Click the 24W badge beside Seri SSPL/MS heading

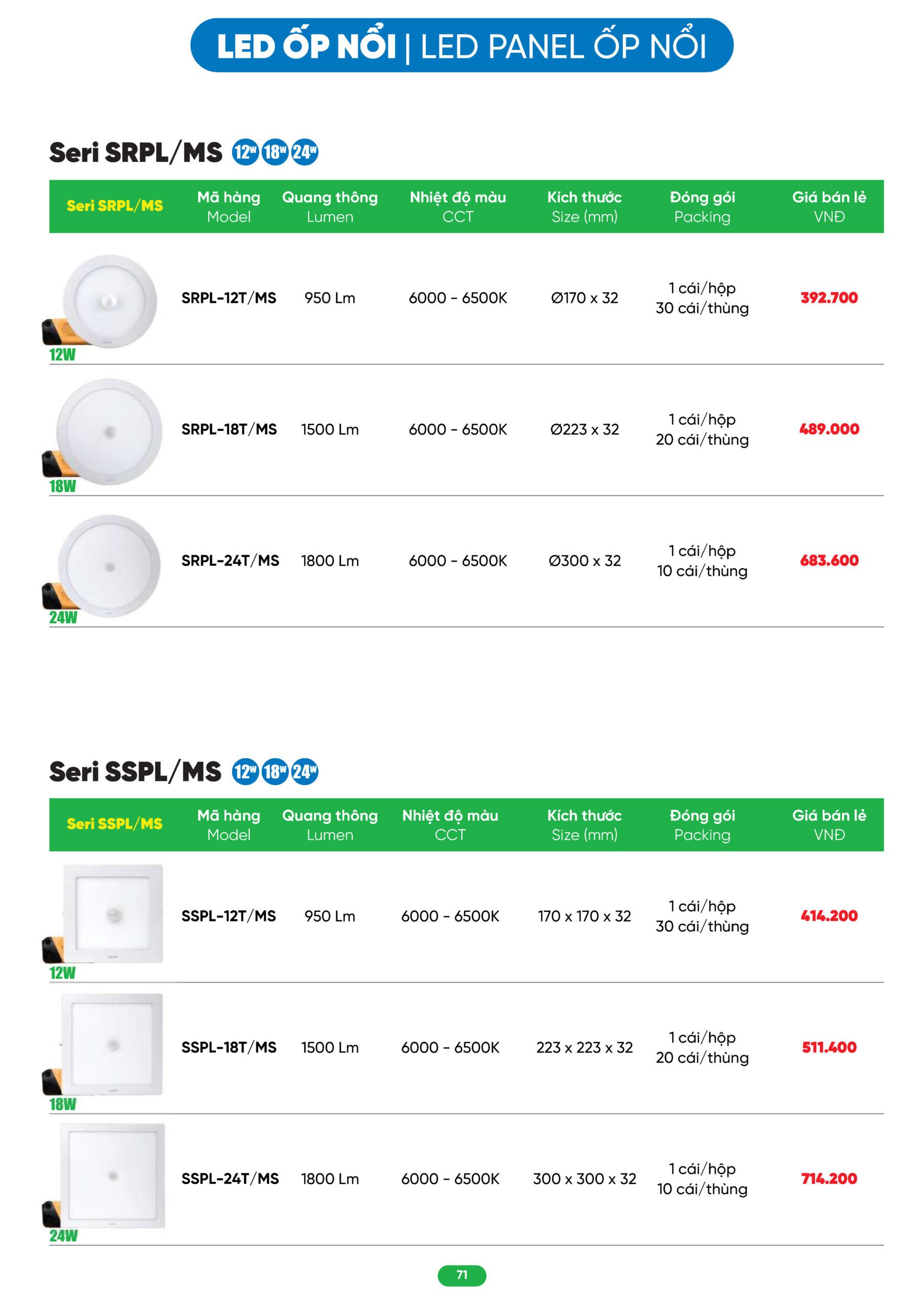pos(305,771)
